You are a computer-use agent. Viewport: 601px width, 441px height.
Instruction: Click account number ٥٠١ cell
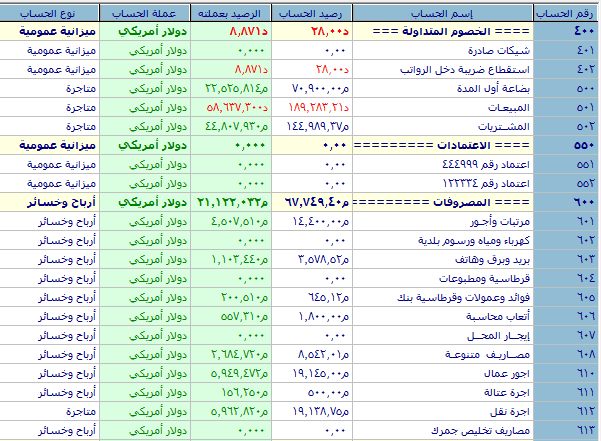click(x=565, y=107)
